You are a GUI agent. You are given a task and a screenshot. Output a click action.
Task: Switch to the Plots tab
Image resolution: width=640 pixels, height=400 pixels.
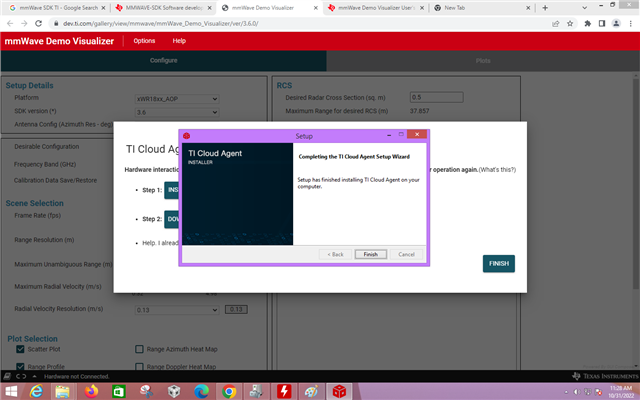pyautogui.click(x=483, y=60)
